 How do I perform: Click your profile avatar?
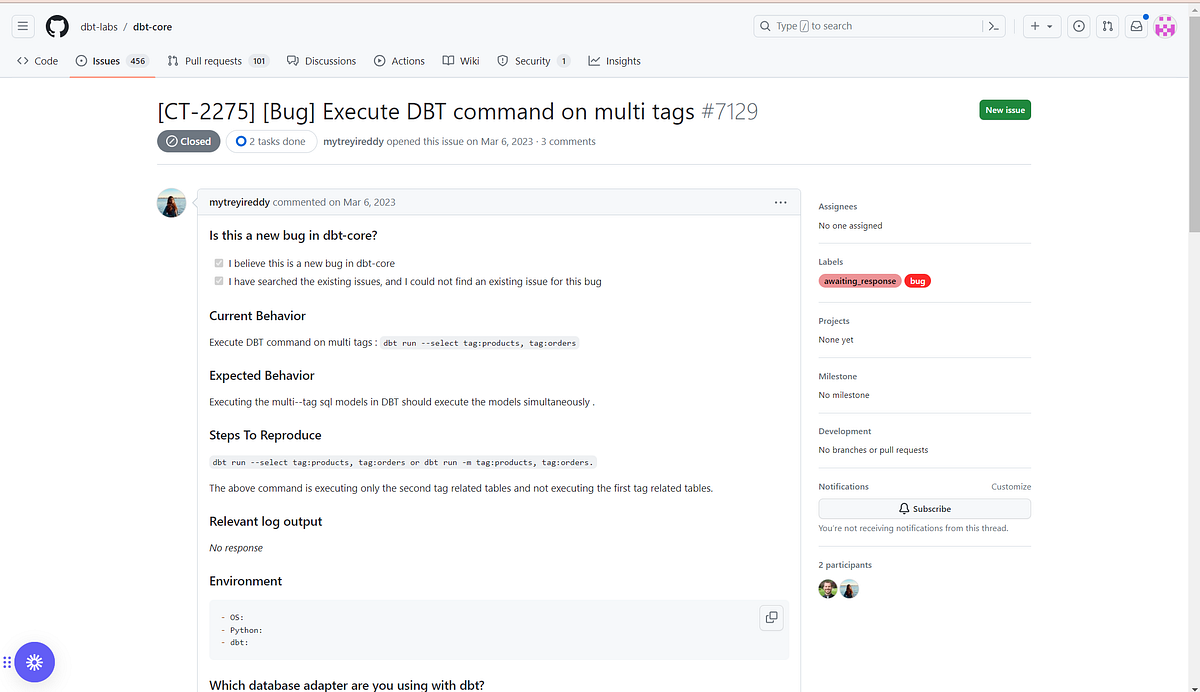(1165, 25)
